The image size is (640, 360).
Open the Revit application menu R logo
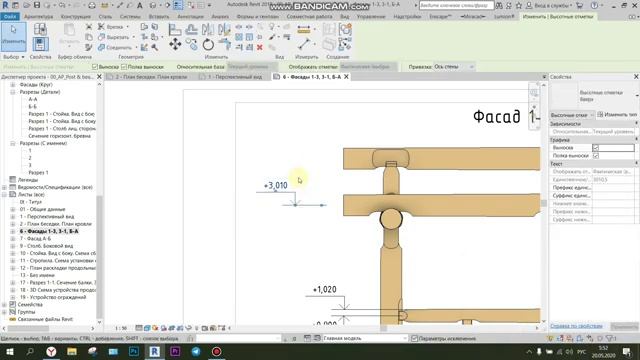(5, 5)
